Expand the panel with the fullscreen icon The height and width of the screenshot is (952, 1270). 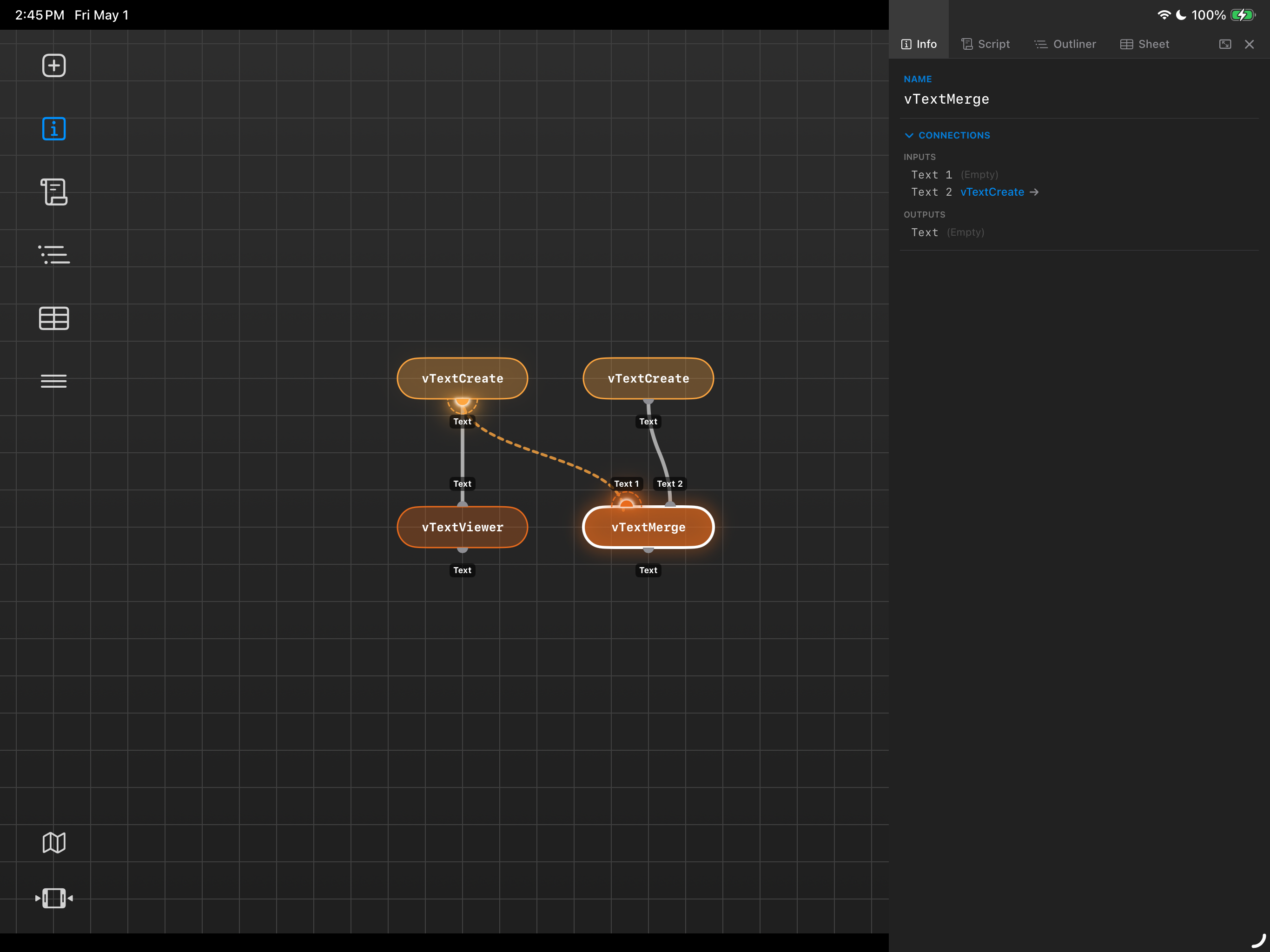(x=1224, y=44)
